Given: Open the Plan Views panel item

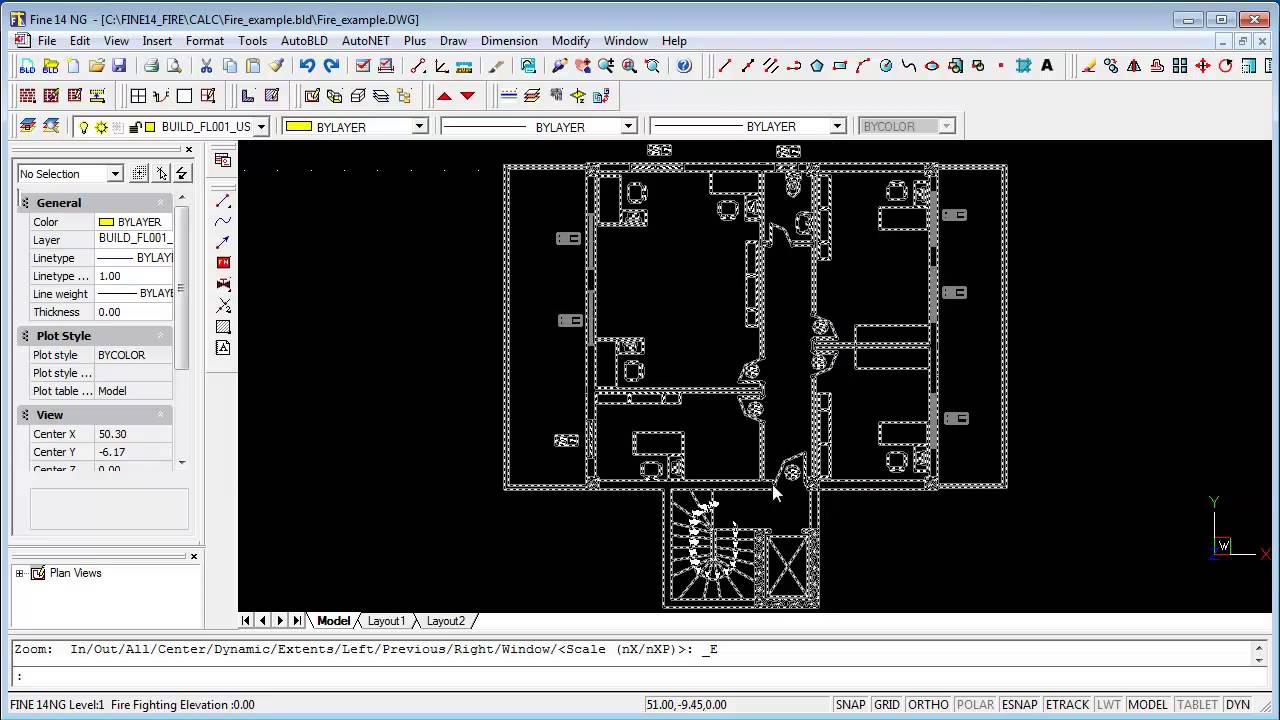Looking at the screenshot, I should point(75,573).
